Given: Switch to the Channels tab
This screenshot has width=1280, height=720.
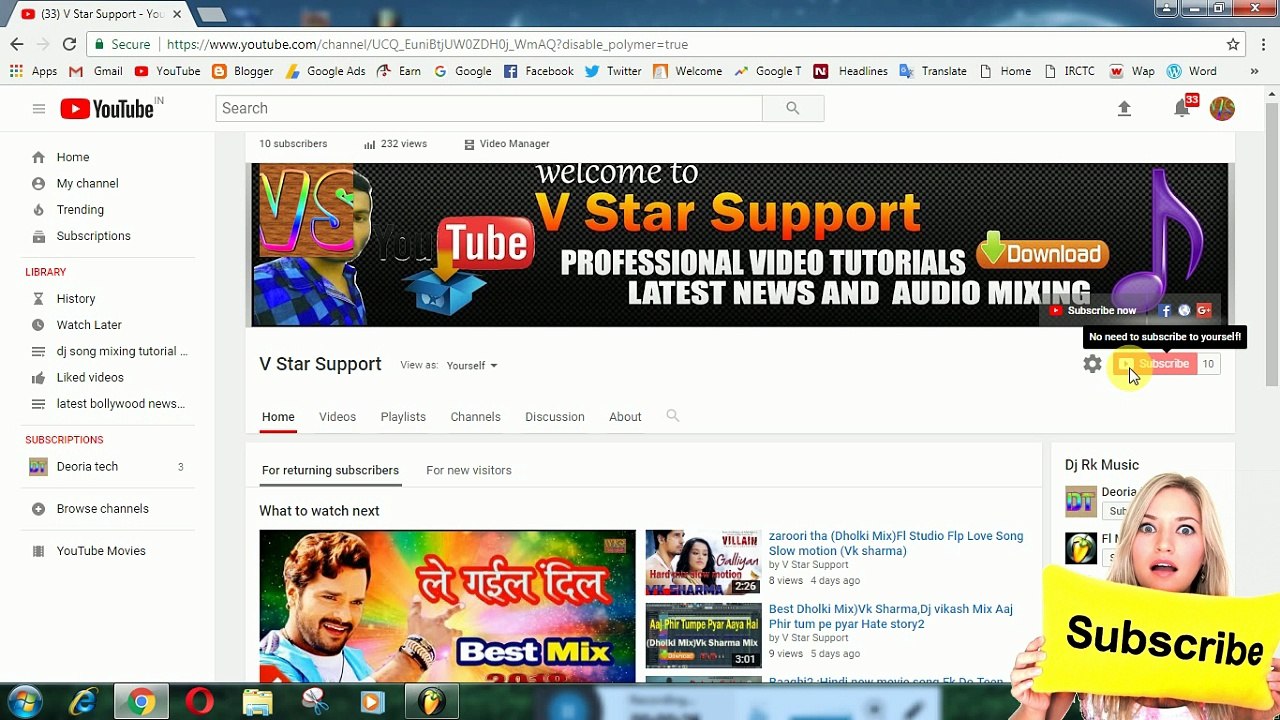Looking at the screenshot, I should coord(475,417).
